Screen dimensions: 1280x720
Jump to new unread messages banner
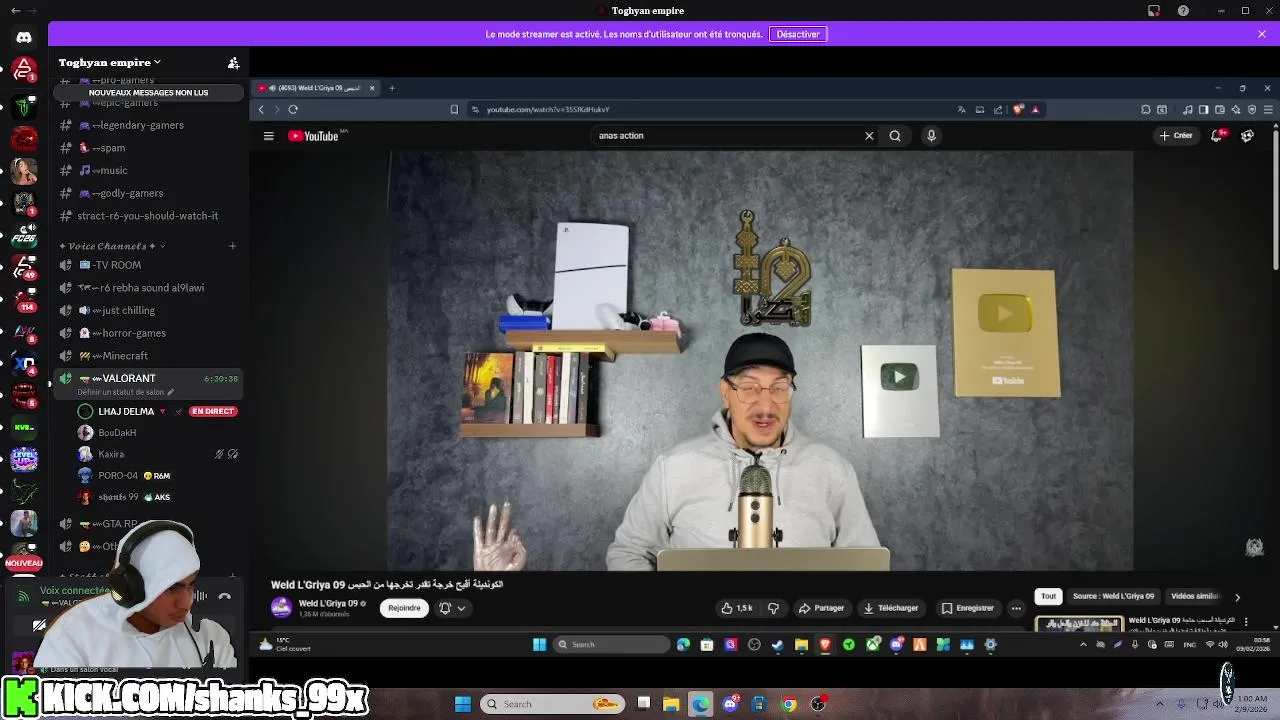pyautogui.click(x=148, y=92)
